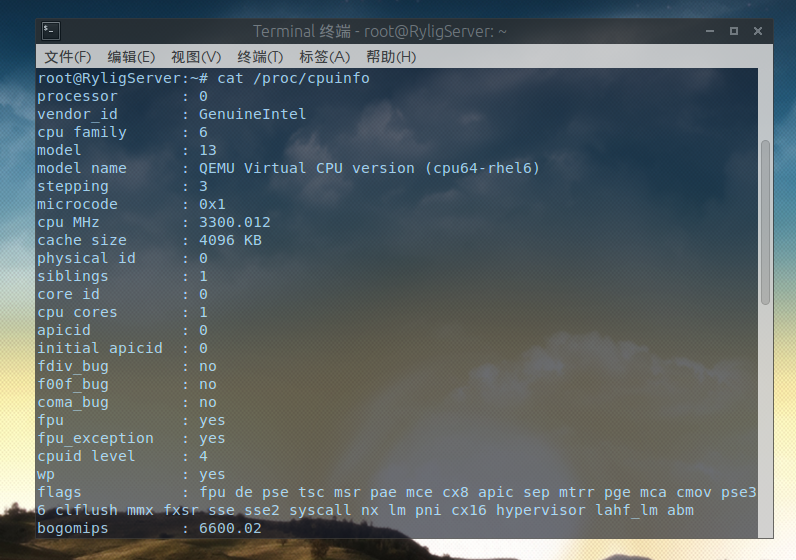The height and width of the screenshot is (560, 796).
Task: Click the window title 'Terminal 终端 - root@RyligServer: ~'
Action: [x=380, y=31]
